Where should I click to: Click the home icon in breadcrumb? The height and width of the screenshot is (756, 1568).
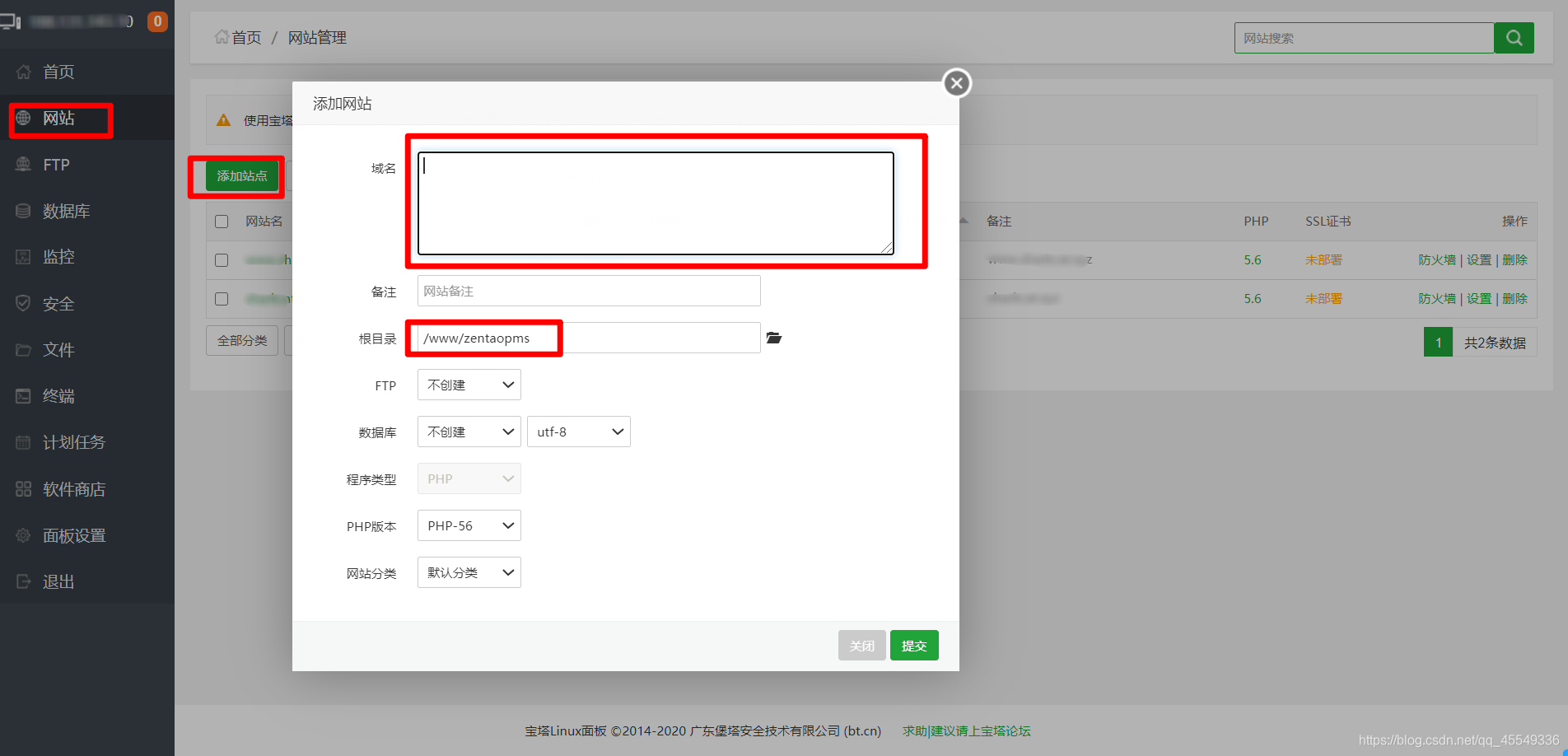tap(222, 37)
